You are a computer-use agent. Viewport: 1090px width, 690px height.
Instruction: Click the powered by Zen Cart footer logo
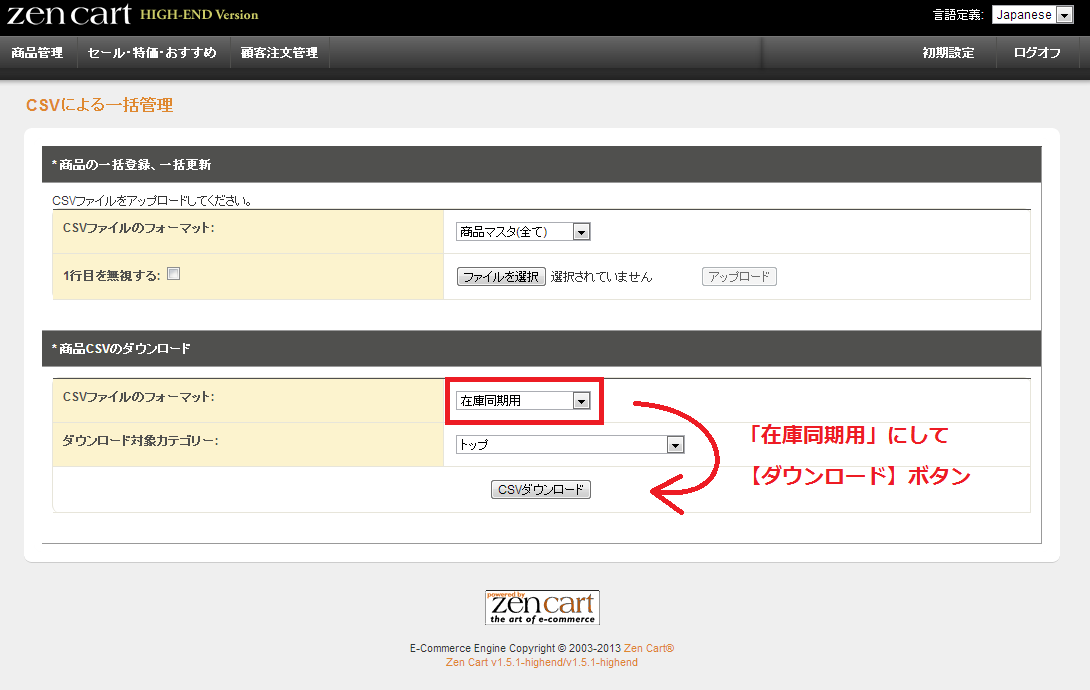coord(542,607)
